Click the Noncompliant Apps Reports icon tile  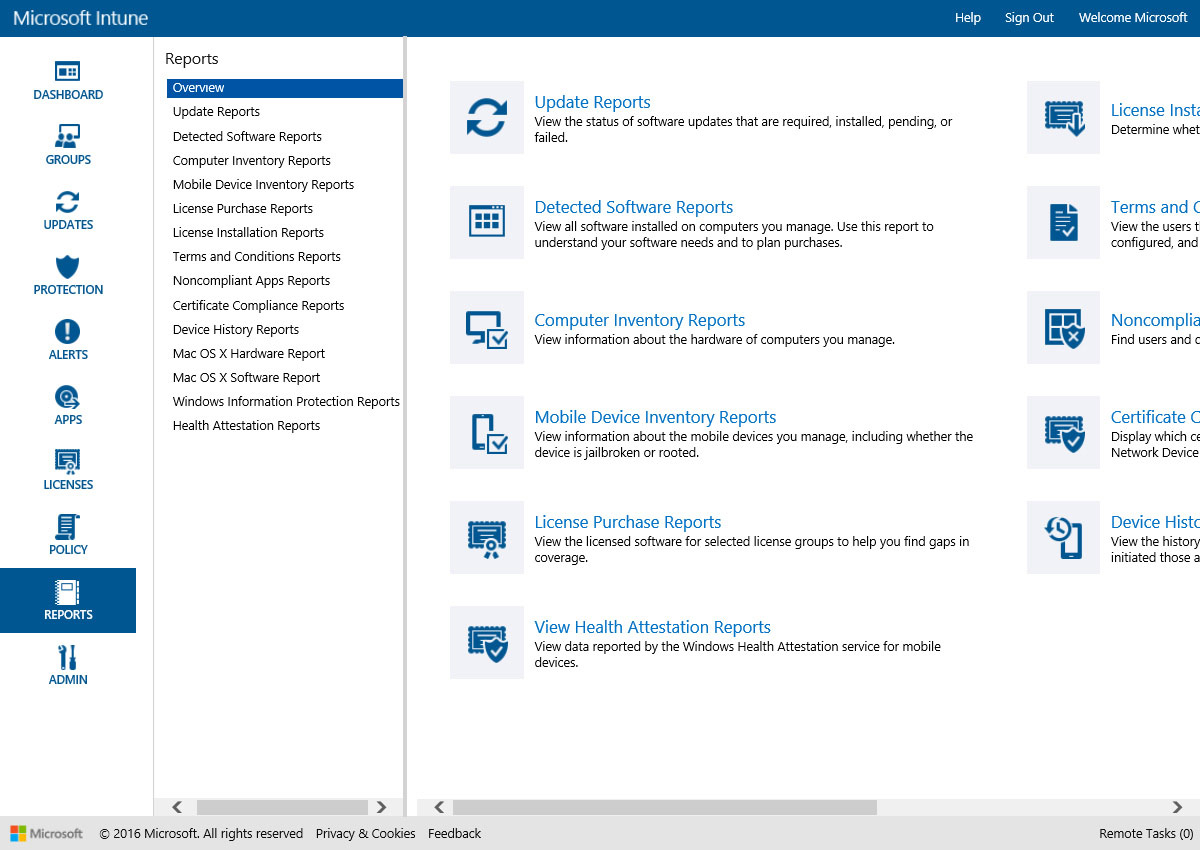click(x=1064, y=327)
